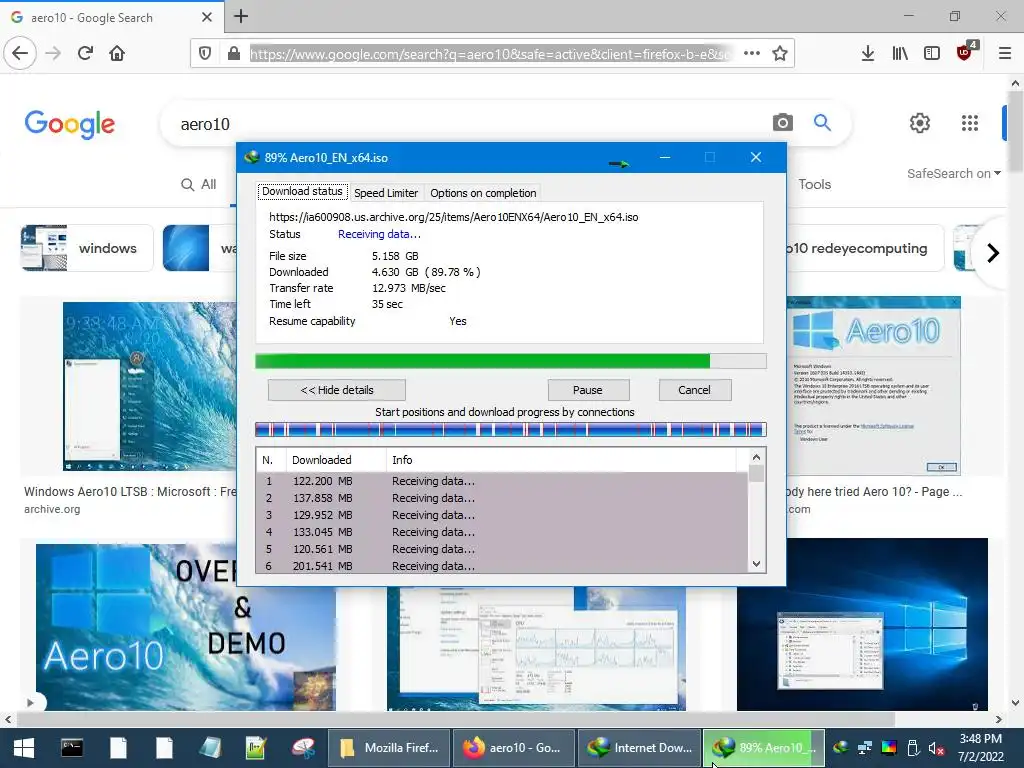Select connection row 5 with 120.561 MB
The image size is (1024, 768).
(x=502, y=549)
